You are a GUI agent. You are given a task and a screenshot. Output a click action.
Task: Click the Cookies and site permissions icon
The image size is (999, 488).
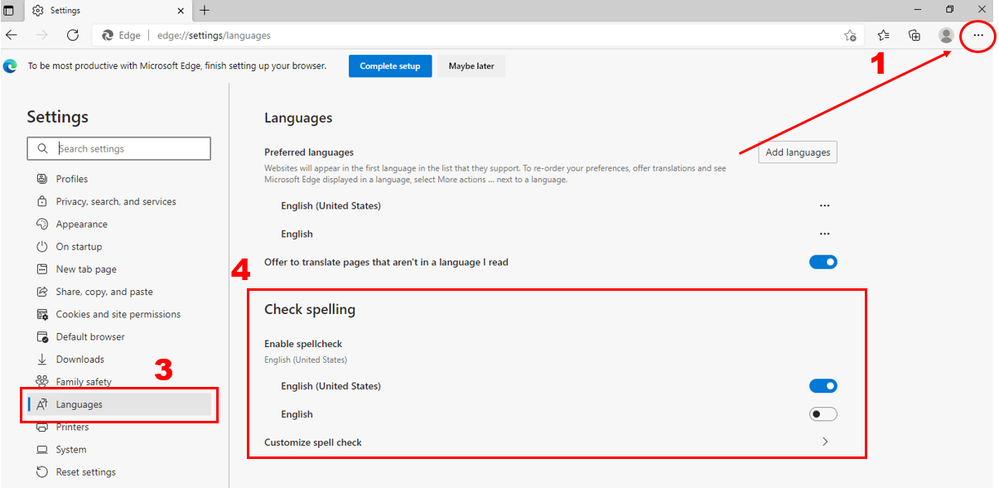[x=42, y=314]
